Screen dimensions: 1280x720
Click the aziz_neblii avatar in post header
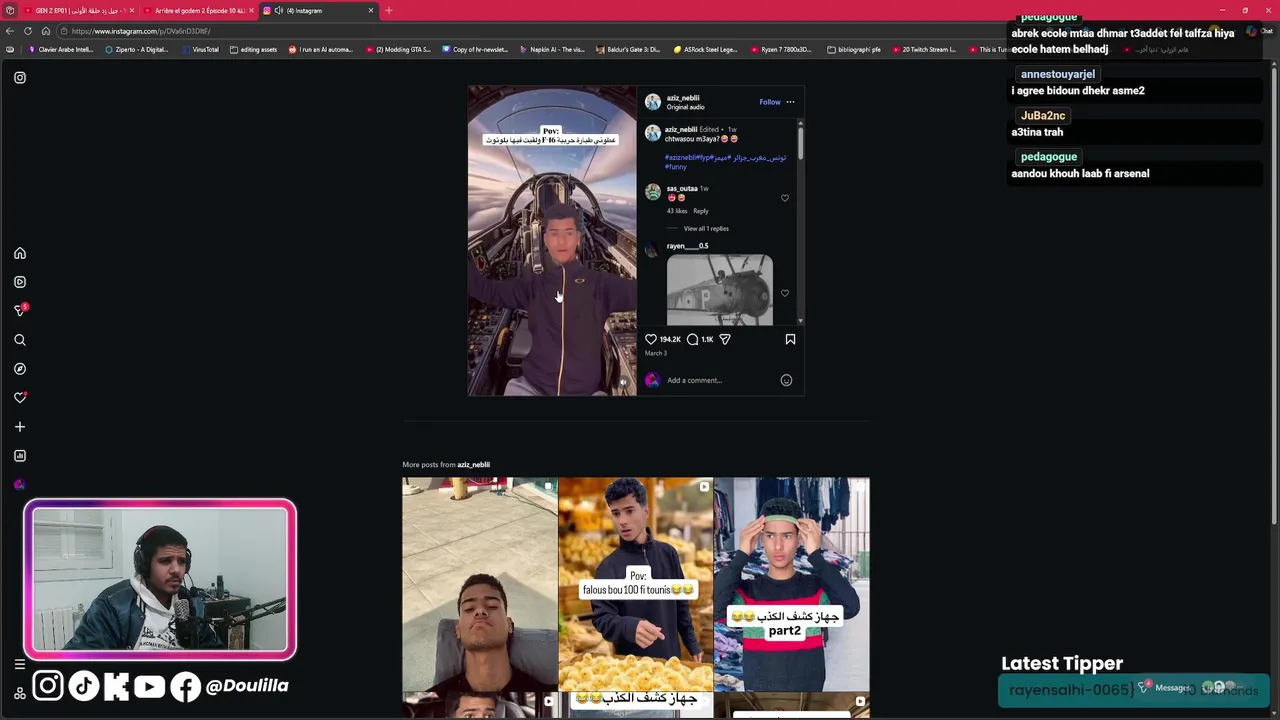pos(653,102)
